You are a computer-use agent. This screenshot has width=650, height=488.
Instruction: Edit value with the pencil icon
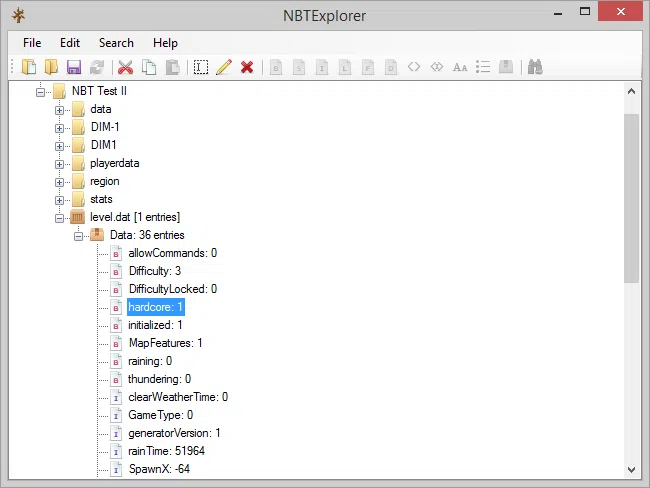click(223, 67)
